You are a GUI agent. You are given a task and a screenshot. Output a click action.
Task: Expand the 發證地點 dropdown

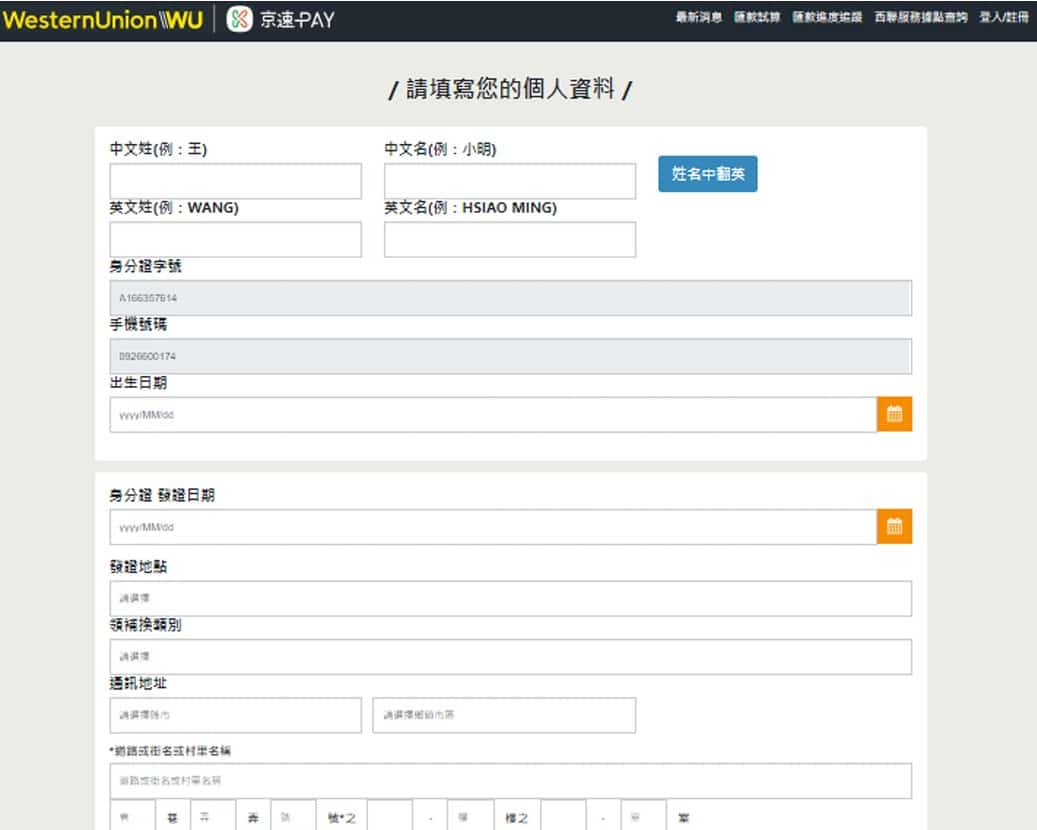point(510,598)
